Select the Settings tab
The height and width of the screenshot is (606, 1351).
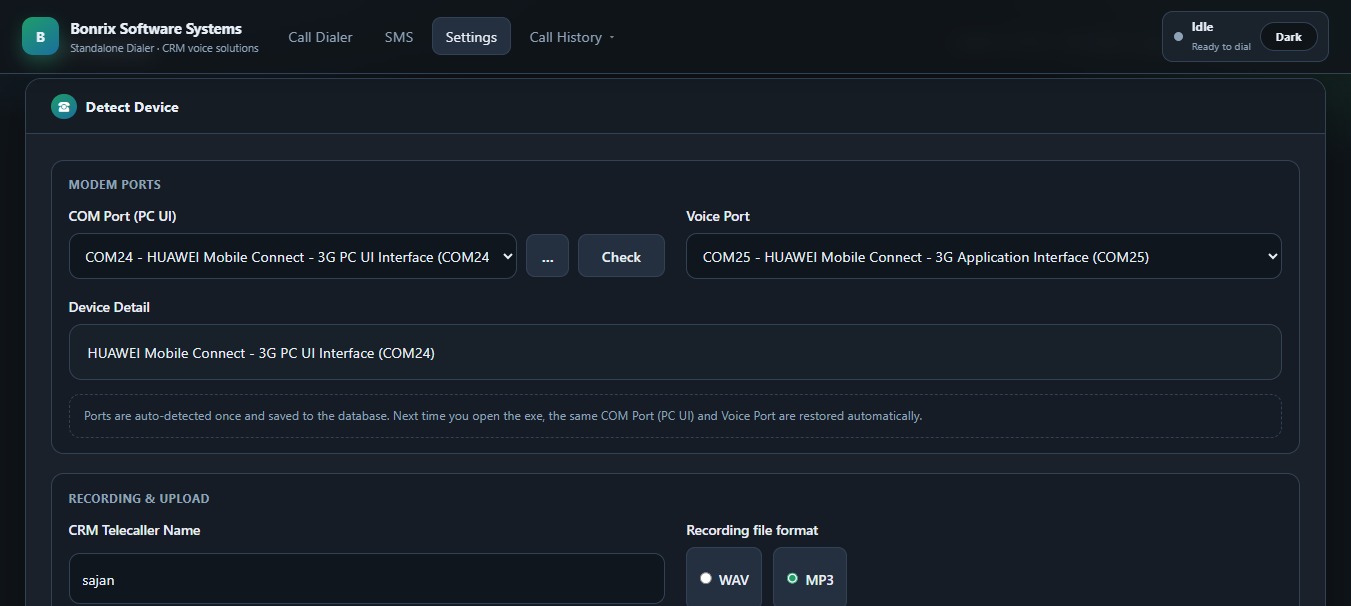pos(471,37)
